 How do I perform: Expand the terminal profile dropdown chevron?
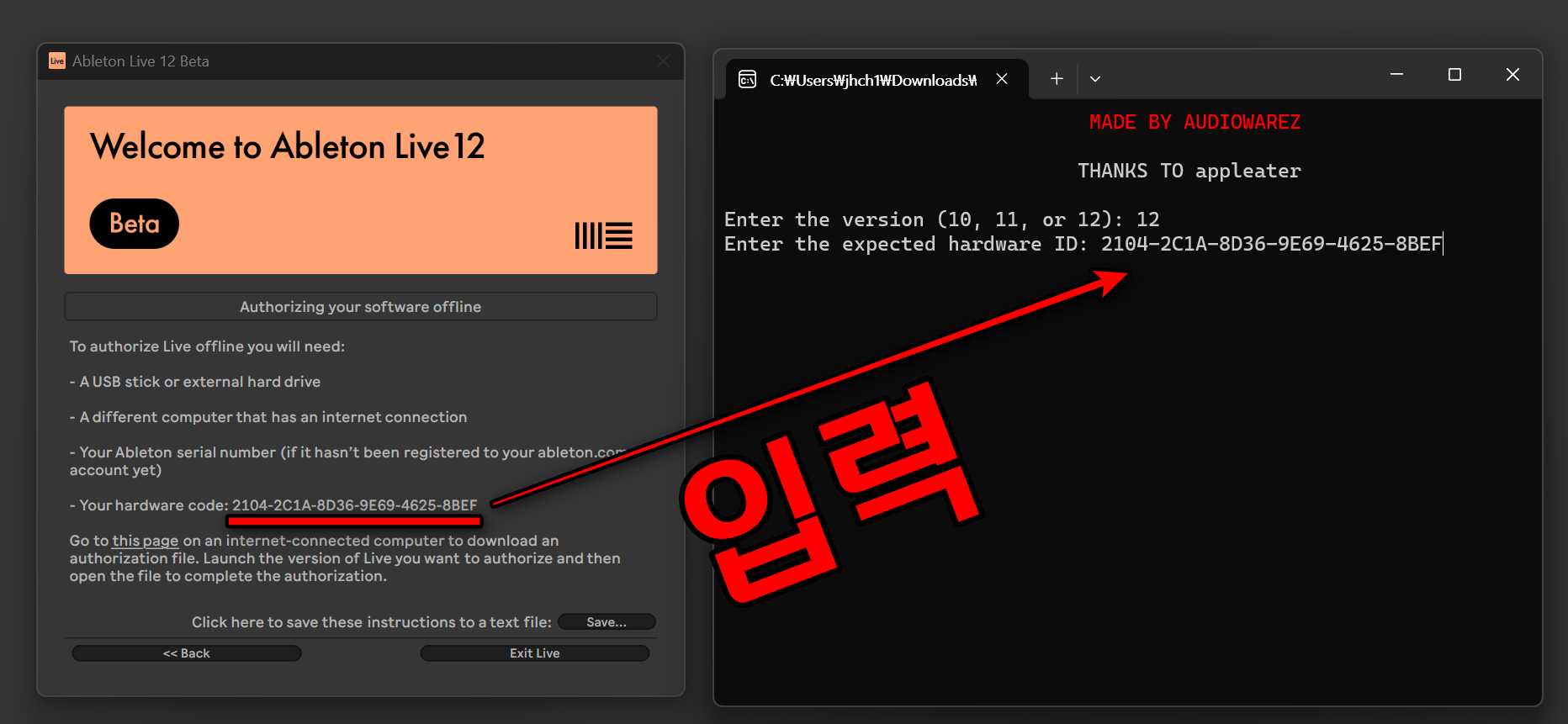[1095, 79]
